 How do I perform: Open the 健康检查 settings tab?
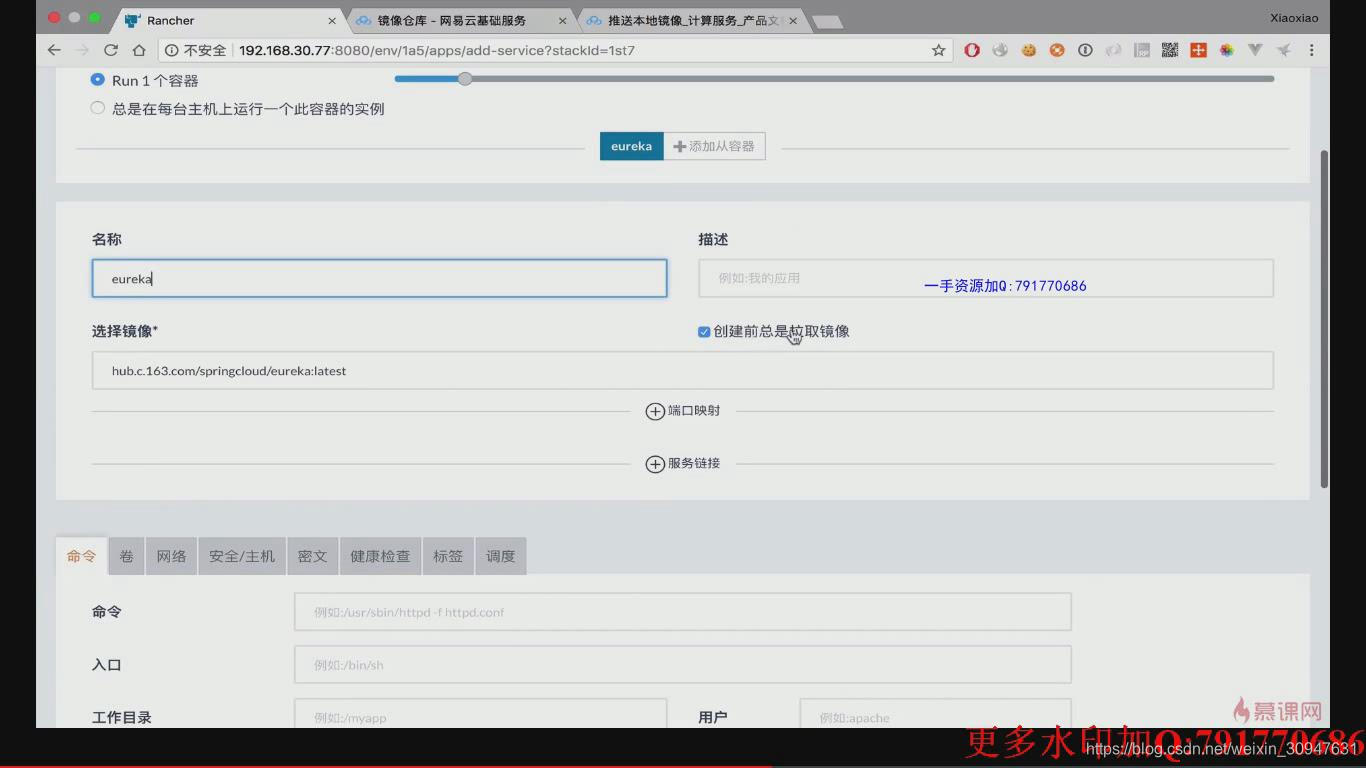pyautogui.click(x=380, y=556)
